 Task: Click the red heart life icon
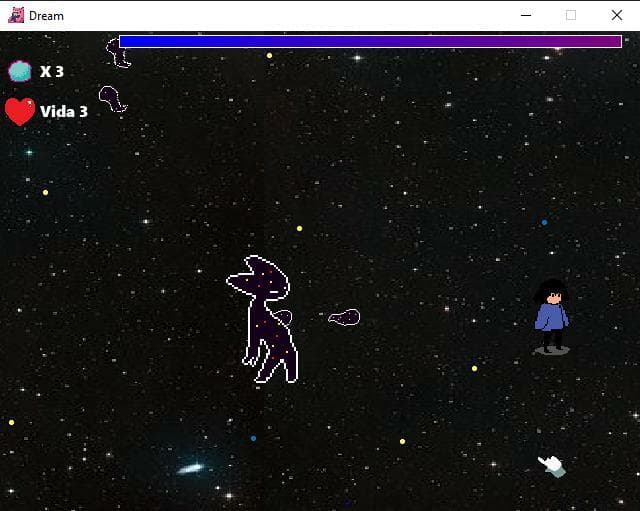pos(20,111)
